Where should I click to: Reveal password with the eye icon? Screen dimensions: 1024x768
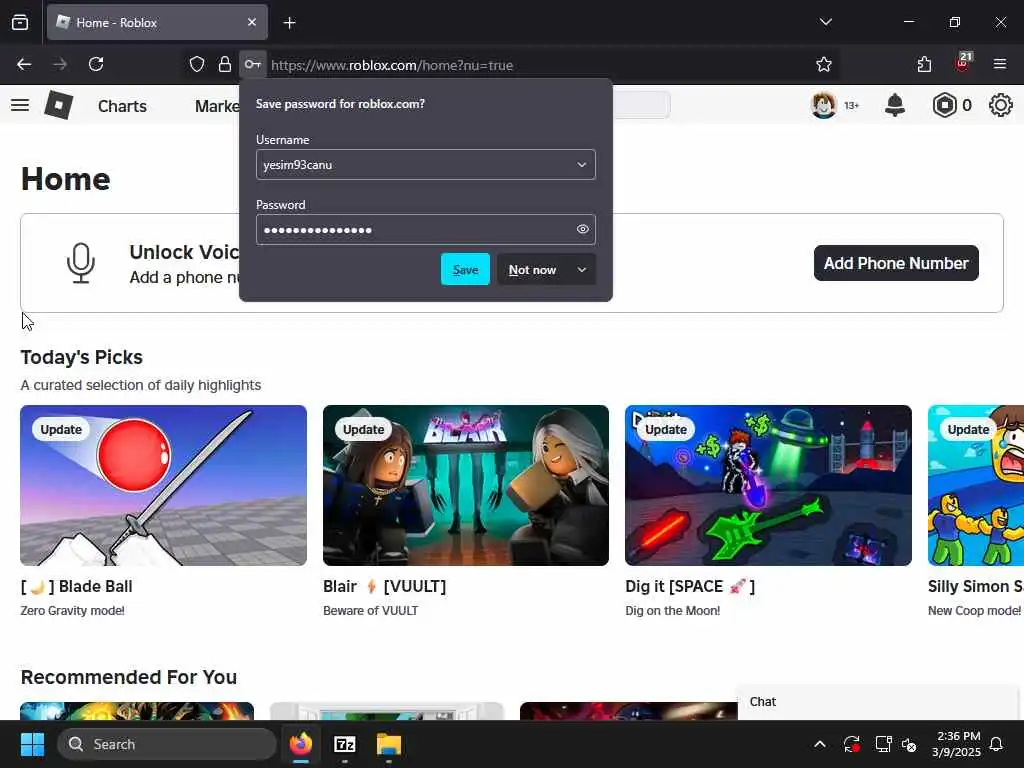tap(583, 229)
